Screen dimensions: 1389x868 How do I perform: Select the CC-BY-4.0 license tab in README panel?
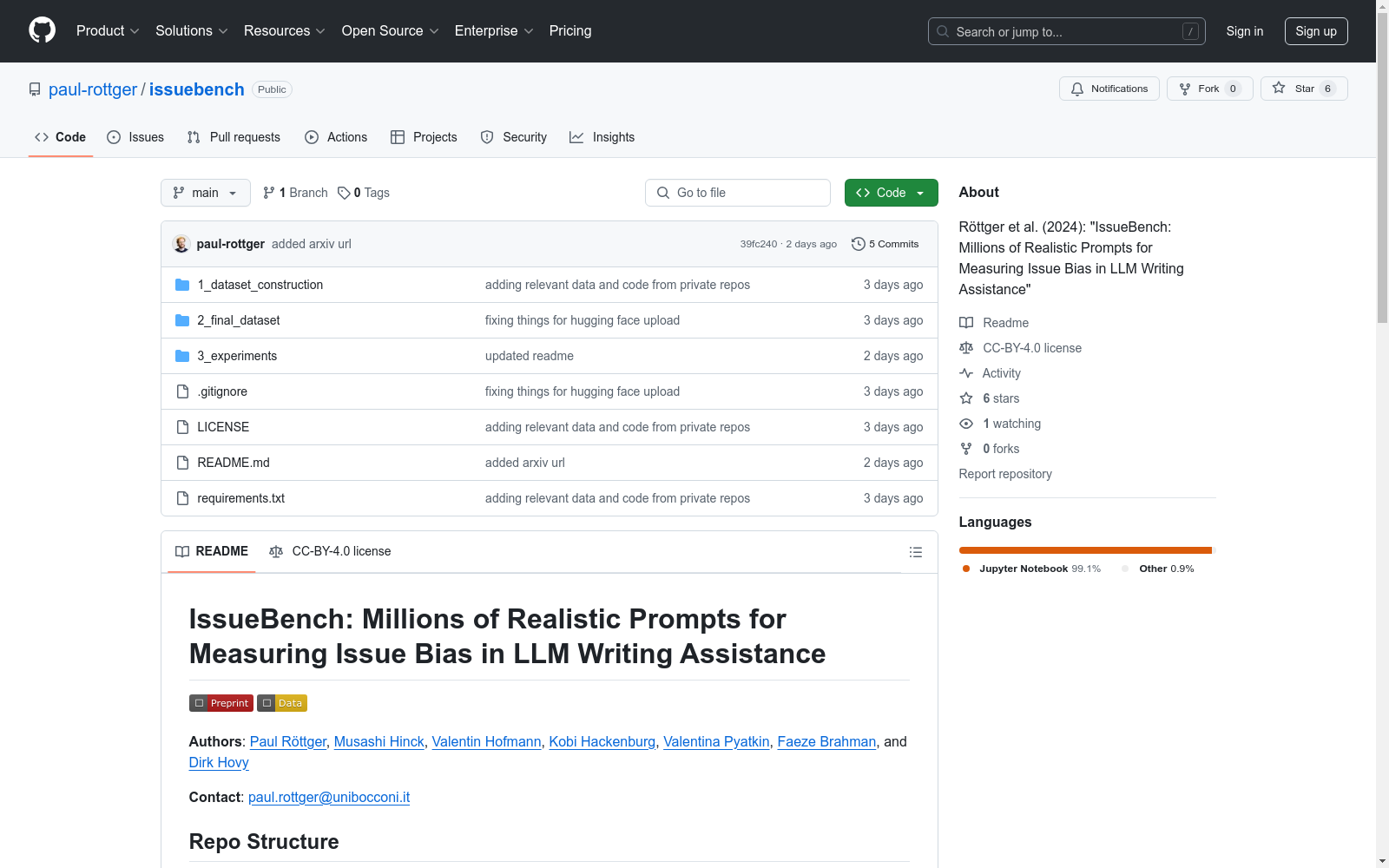pyautogui.click(x=330, y=551)
